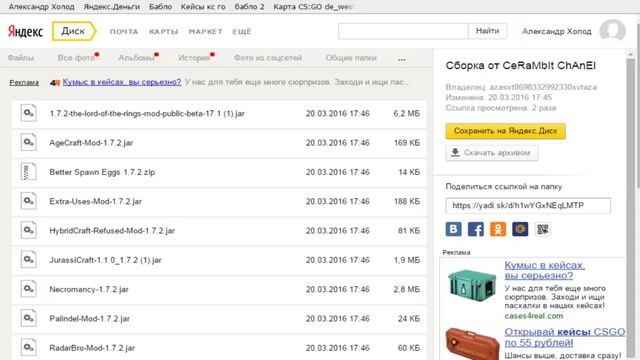Open Карты in the header
Screen dimensions: 640x360
click(x=164, y=31)
